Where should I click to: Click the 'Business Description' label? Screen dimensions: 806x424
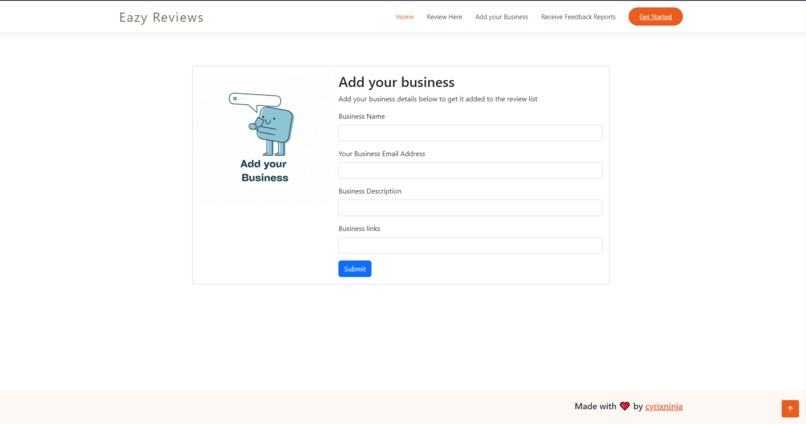370,191
